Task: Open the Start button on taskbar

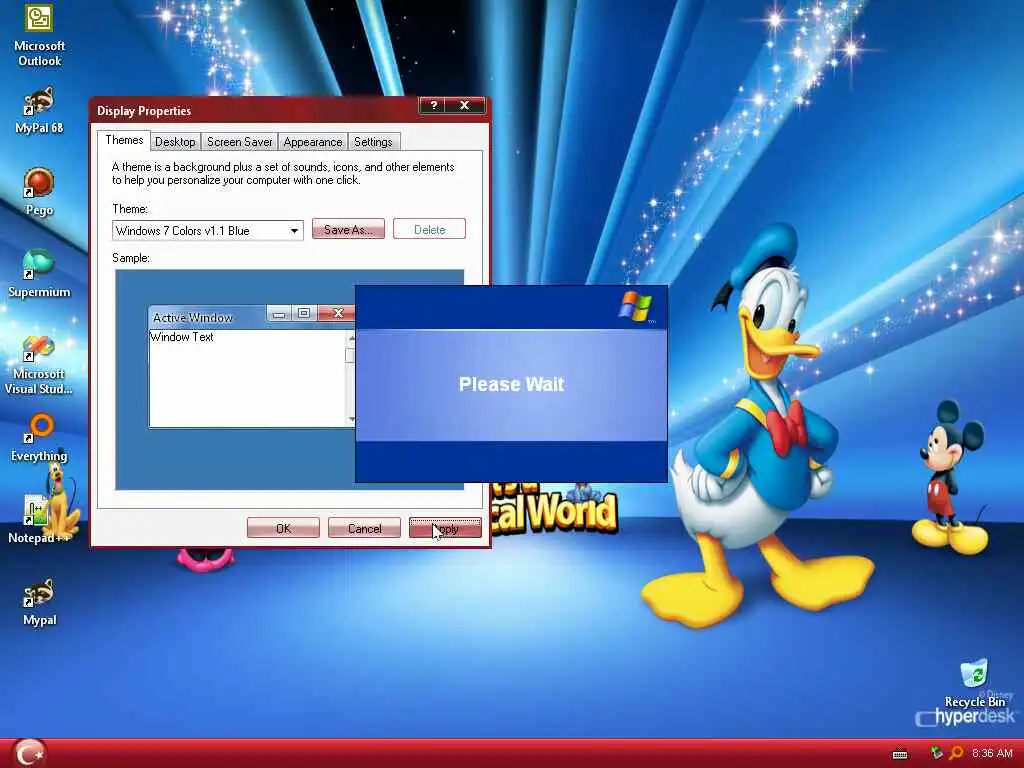Action: (29, 753)
